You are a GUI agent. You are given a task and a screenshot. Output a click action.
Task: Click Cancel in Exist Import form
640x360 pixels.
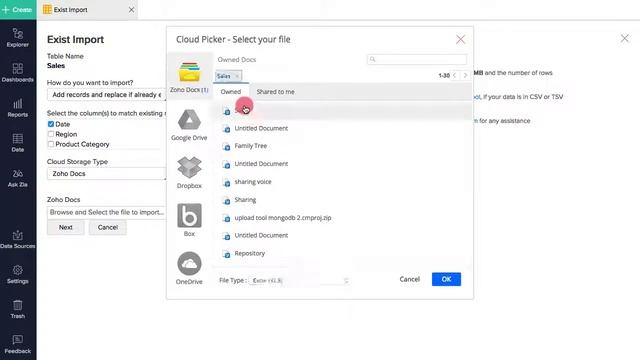pyautogui.click(x=108, y=227)
